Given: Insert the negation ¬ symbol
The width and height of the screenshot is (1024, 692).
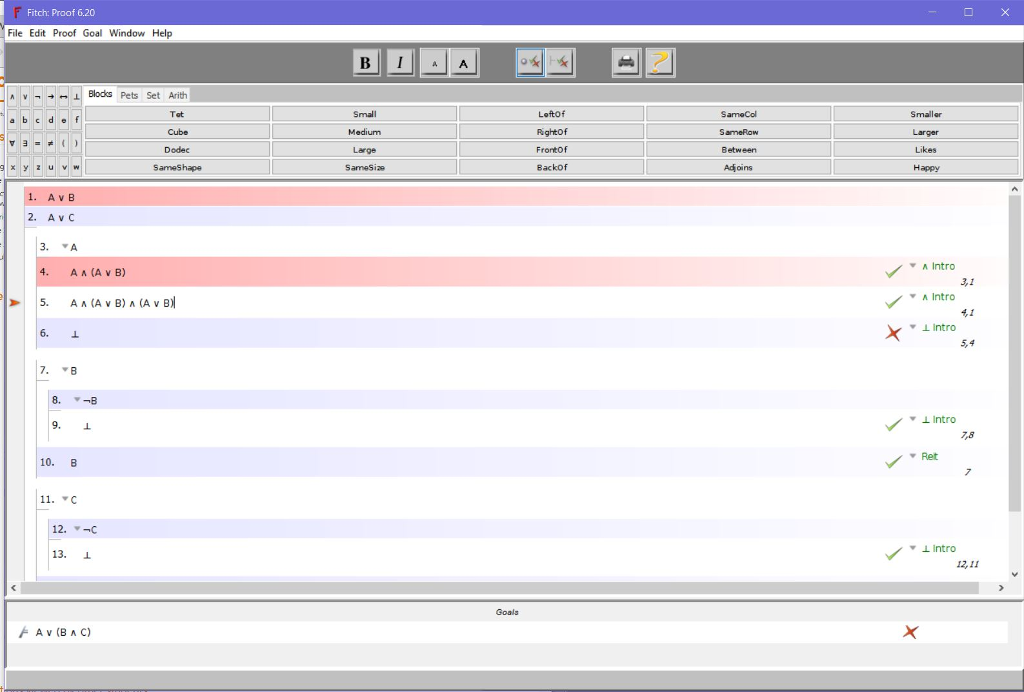Looking at the screenshot, I should (38, 96).
